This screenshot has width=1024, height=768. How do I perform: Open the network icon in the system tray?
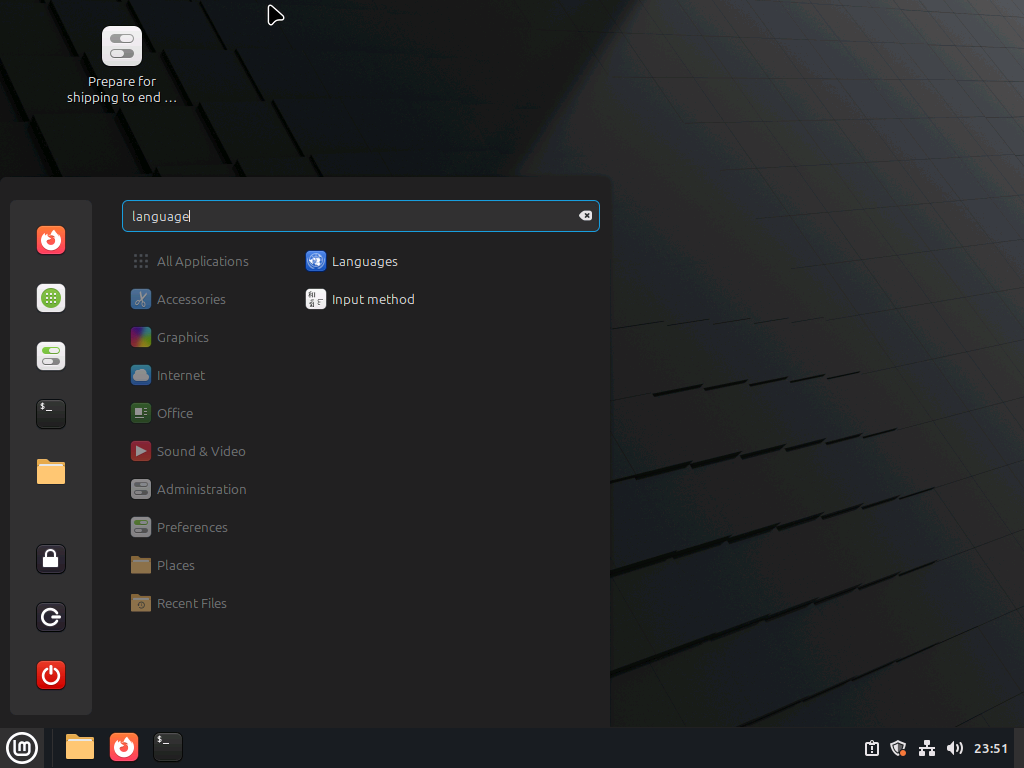[x=926, y=748]
